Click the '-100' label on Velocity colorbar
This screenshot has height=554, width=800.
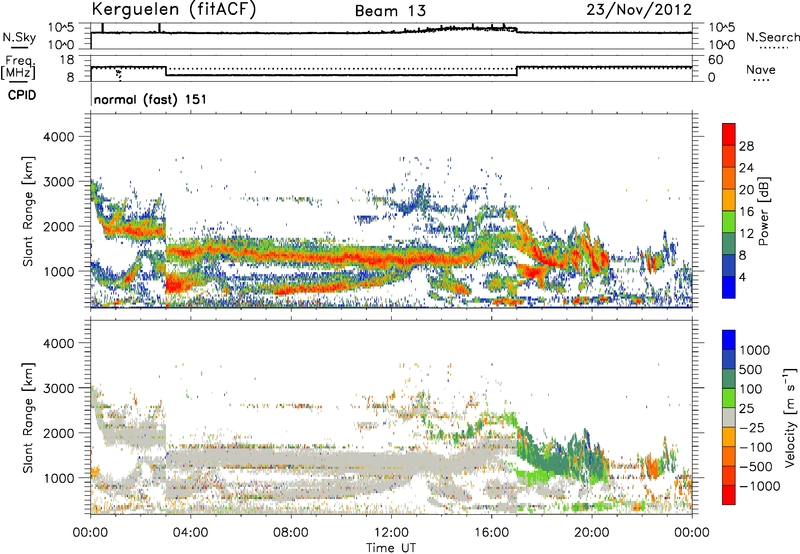[x=756, y=447]
